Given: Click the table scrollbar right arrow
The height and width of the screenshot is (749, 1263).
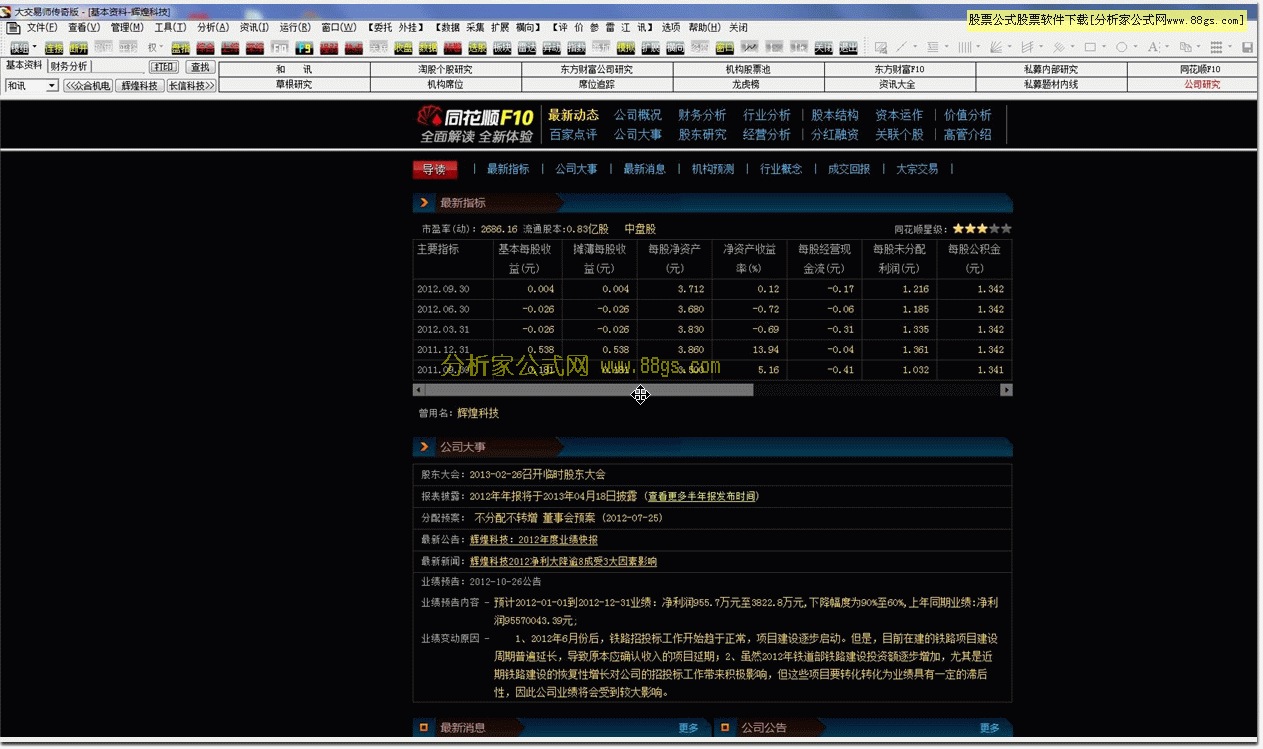Looking at the screenshot, I should coord(1006,390).
